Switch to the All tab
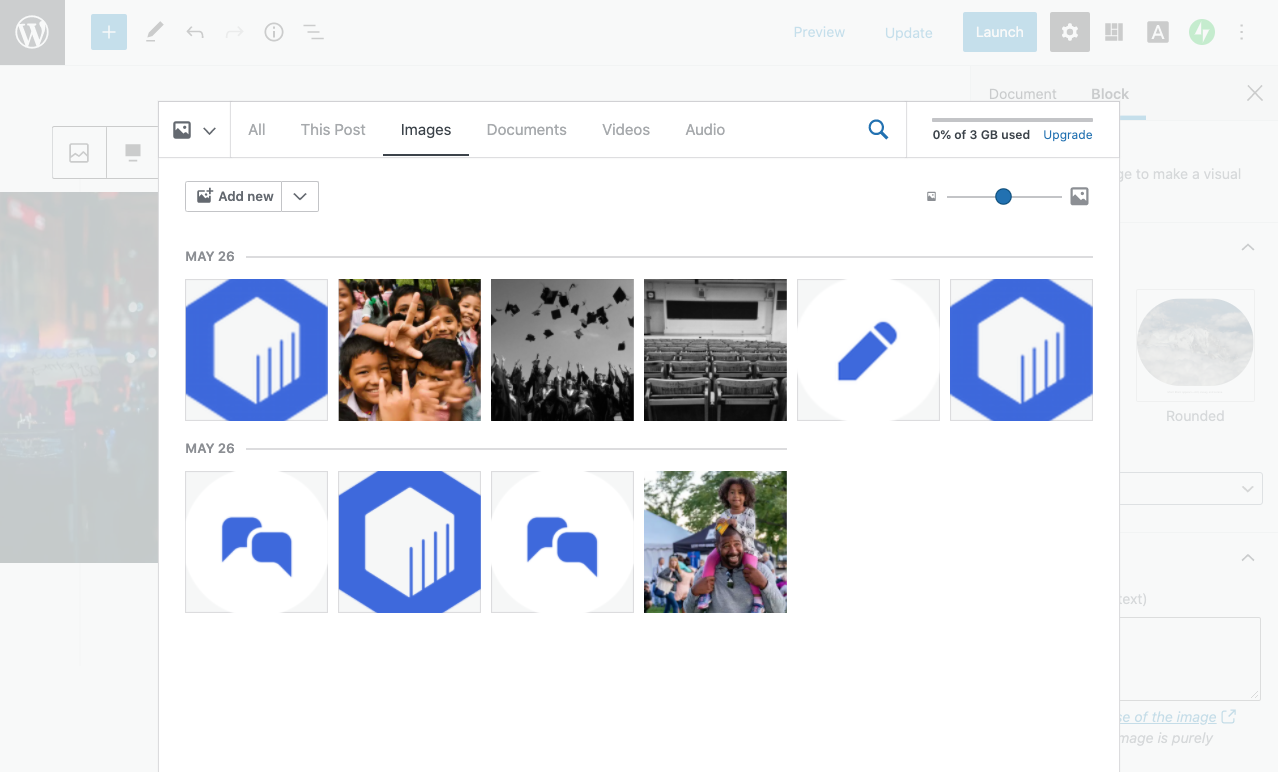This screenshot has height=772, width=1278. [x=257, y=130]
